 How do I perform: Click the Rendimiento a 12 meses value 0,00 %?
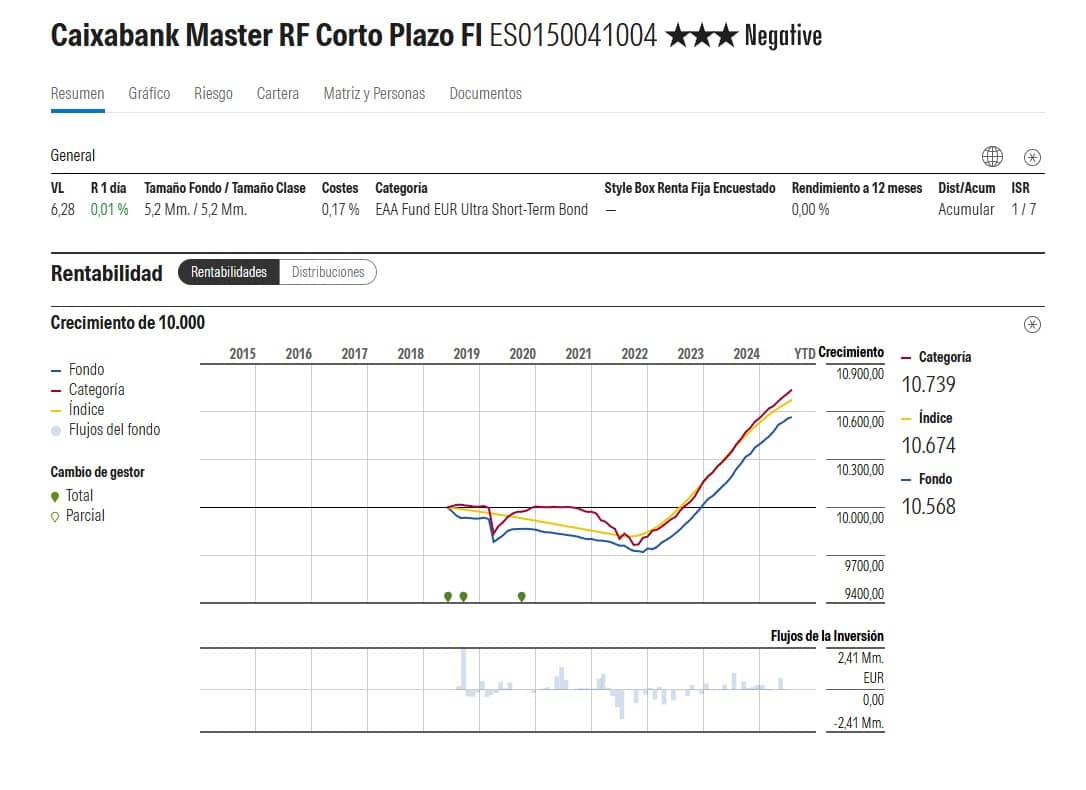(x=810, y=210)
